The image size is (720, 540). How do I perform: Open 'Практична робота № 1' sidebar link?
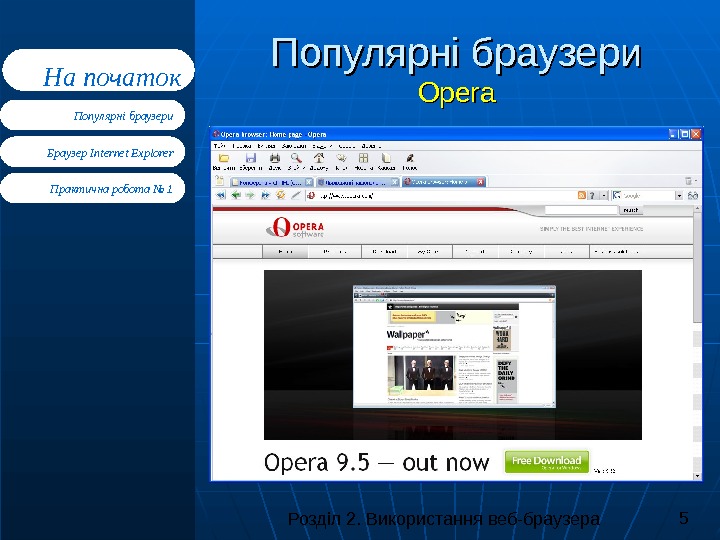93,188
